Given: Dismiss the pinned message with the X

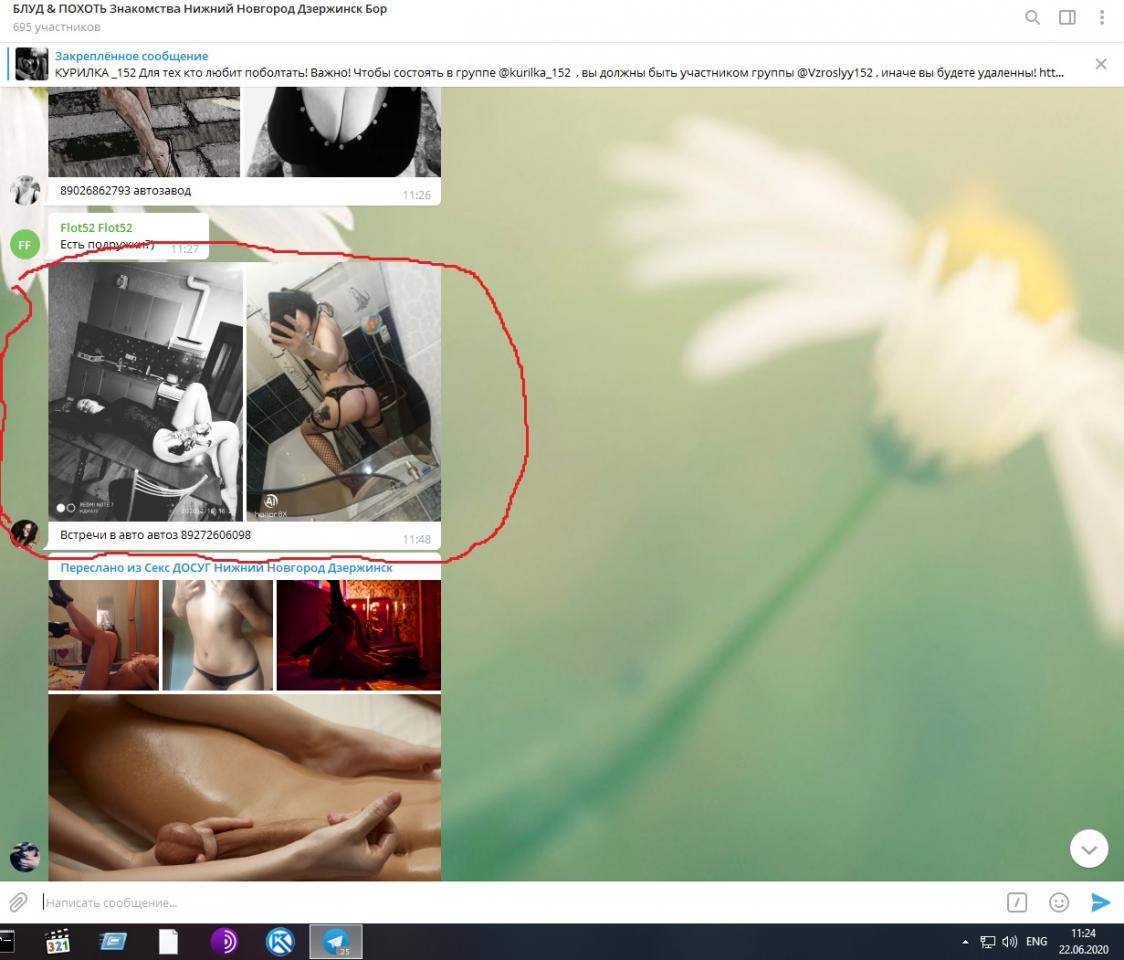Looking at the screenshot, I should point(1101,64).
